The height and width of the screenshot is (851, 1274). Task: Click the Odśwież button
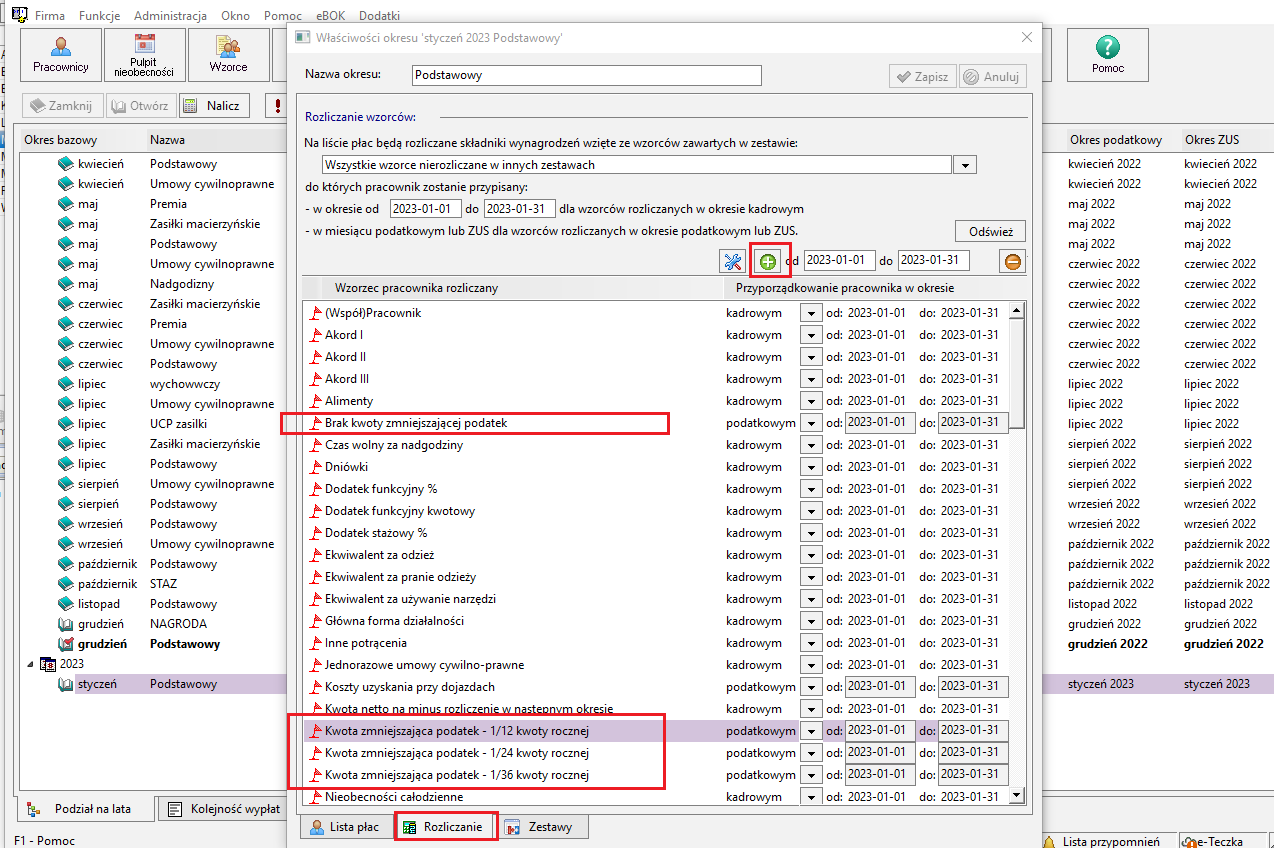(990, 231)
